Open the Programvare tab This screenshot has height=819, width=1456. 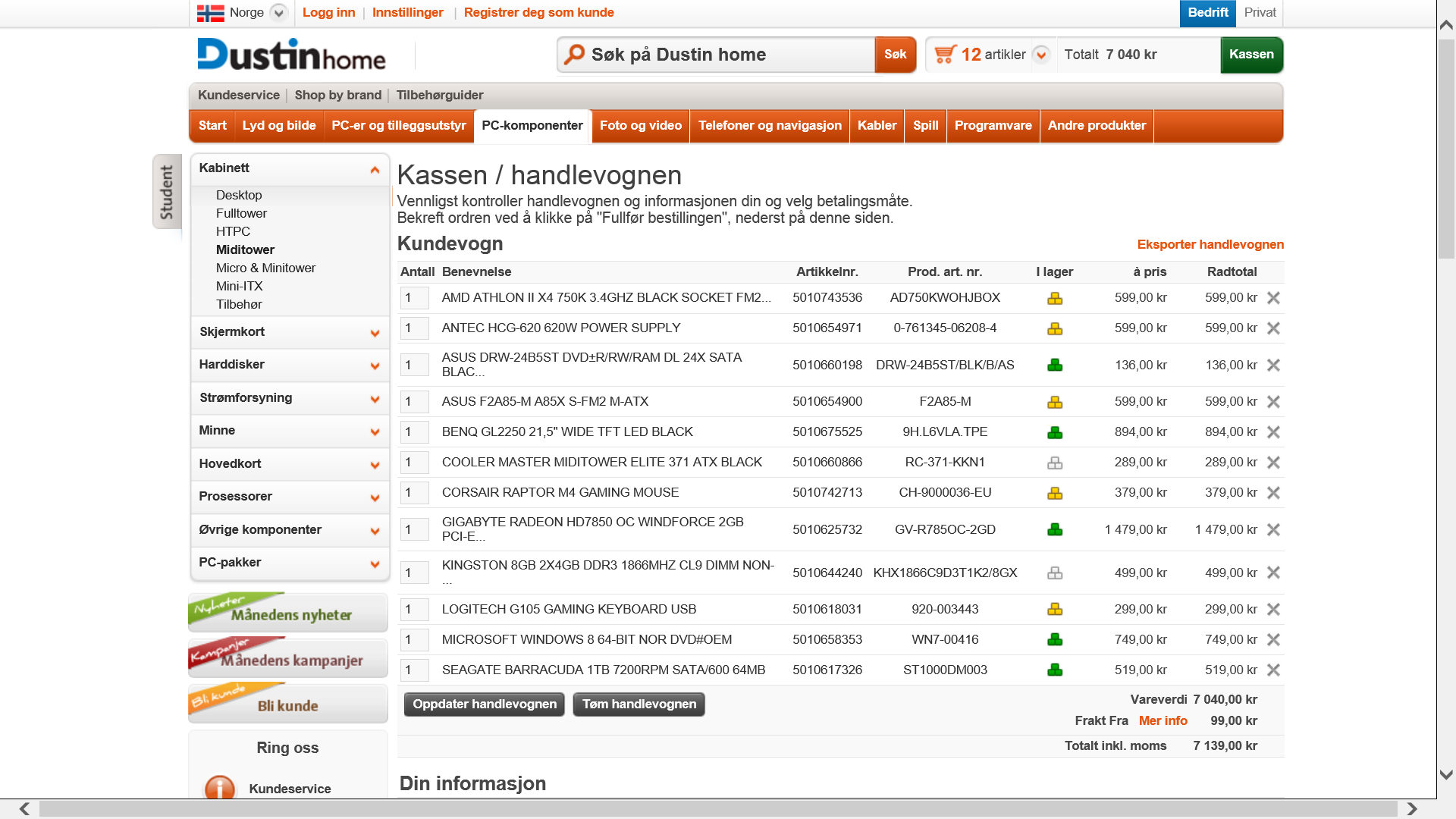tap(993, 126)
